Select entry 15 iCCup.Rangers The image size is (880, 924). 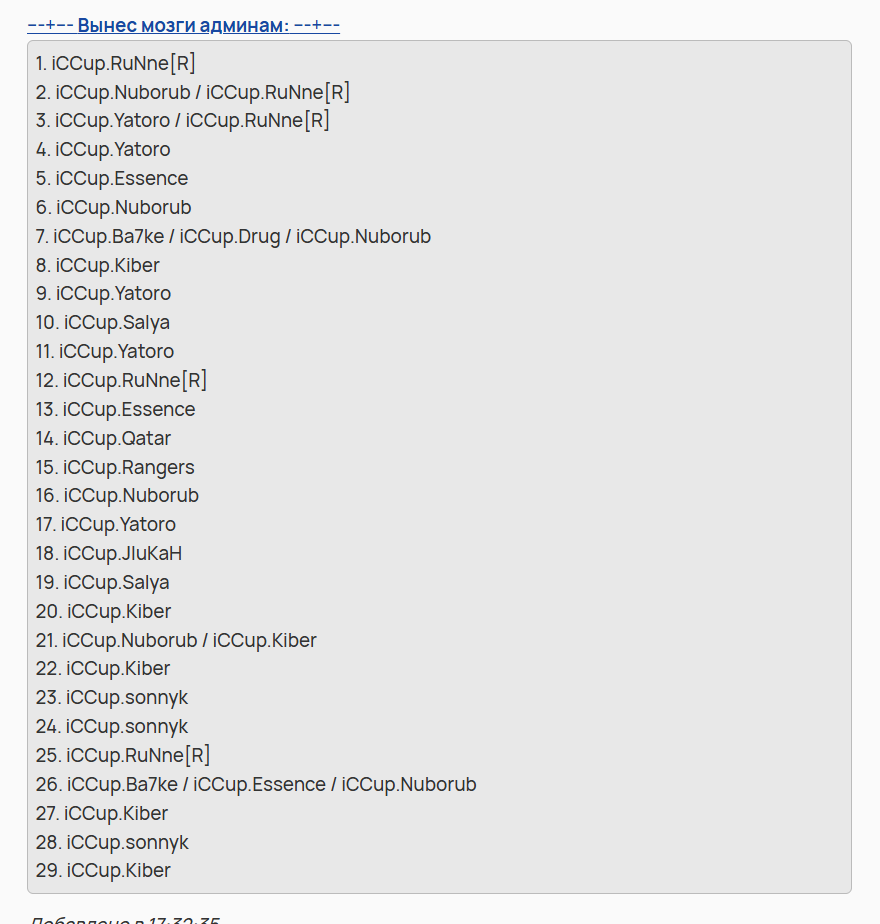pyautogui.click(x=115, y=468)
